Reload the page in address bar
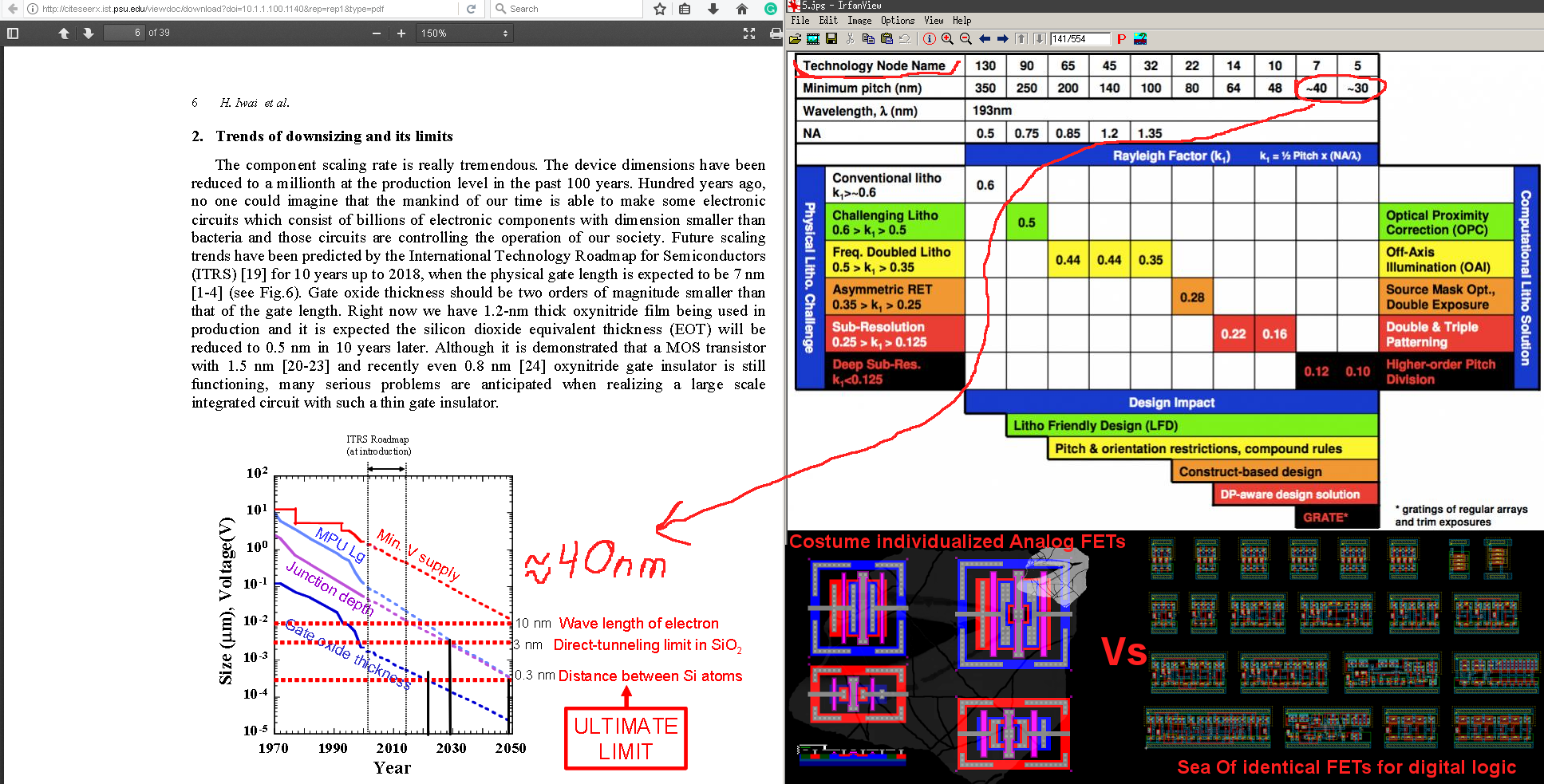1544x784 pixels. [x=471, y=9]
